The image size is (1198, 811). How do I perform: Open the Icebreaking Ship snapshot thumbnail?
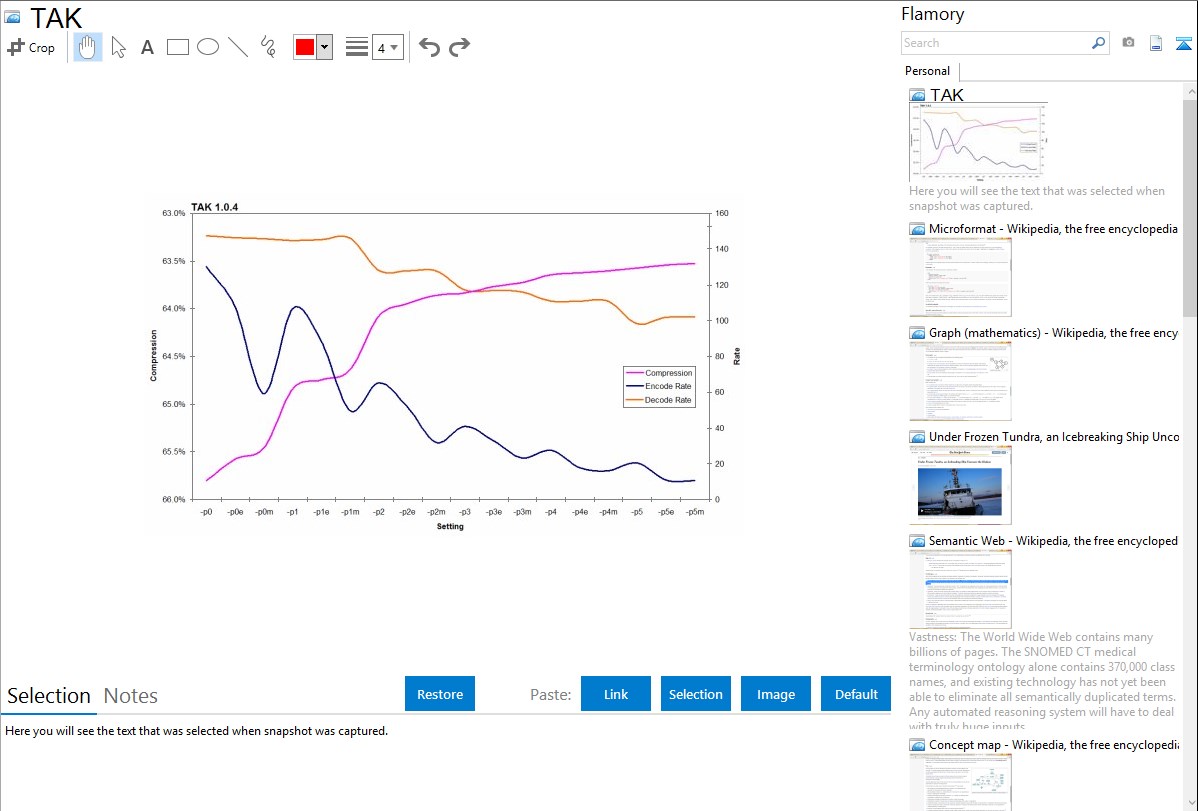960,485
